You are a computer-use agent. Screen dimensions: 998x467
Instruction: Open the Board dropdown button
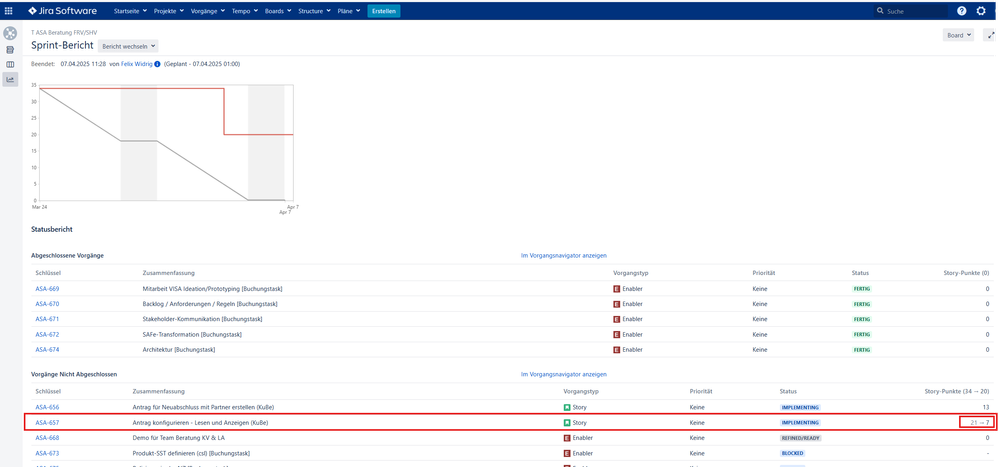tap(958, 36)
